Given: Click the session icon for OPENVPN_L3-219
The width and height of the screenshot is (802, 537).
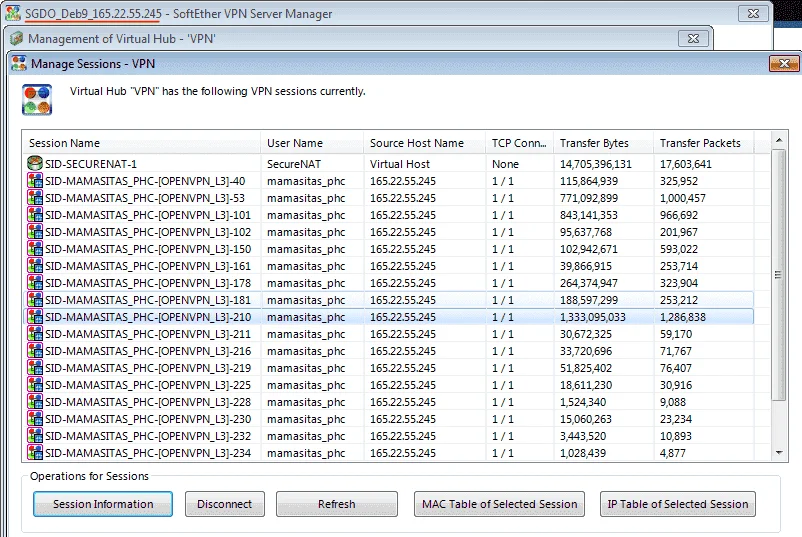Looking at the screenshot, I should pos(35,368).
